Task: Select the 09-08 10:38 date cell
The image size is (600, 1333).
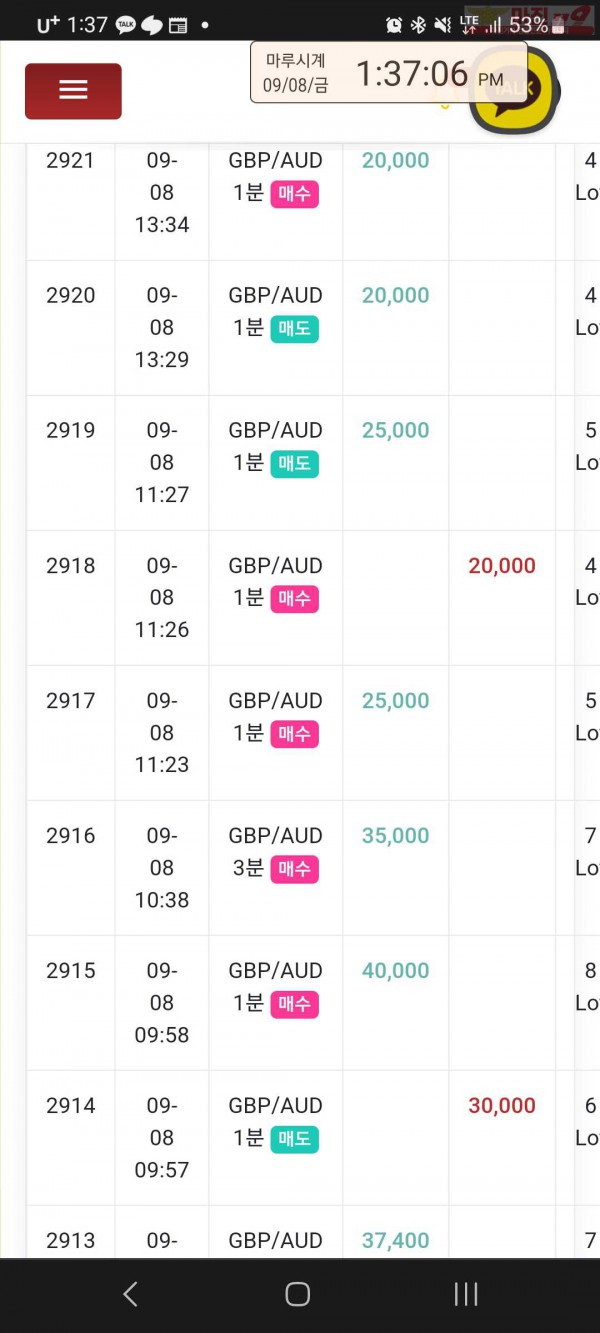Action: (x=162, y=868)
